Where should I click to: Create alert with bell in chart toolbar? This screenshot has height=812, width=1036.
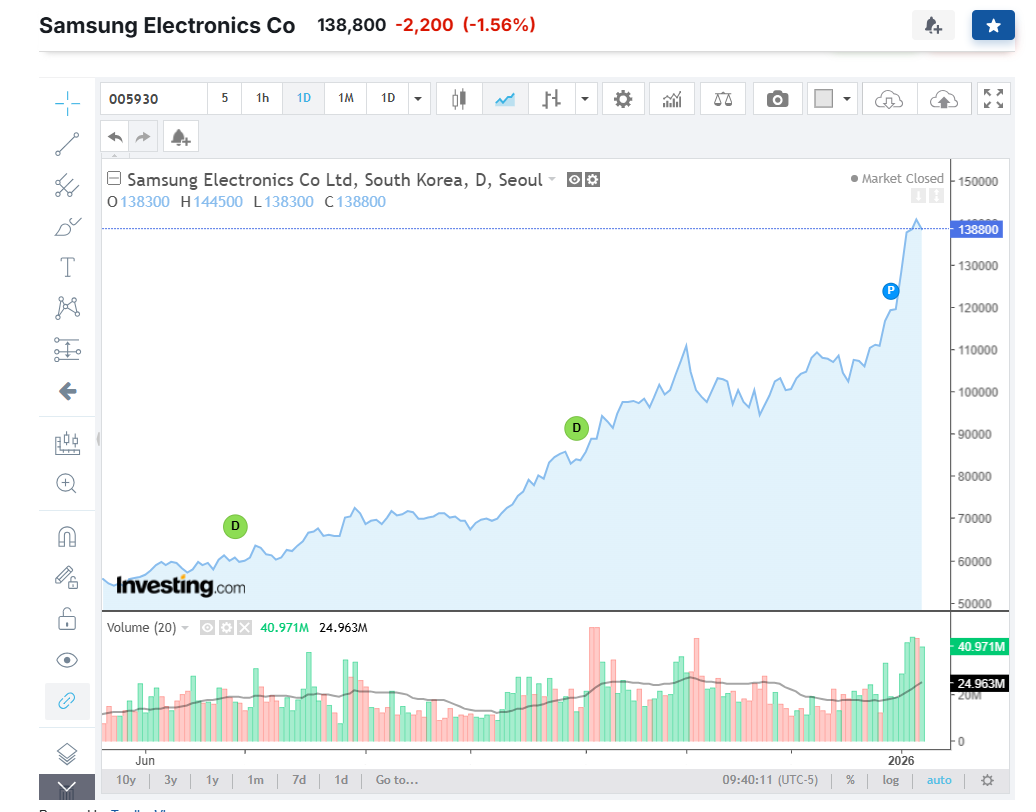coord(180,137)
